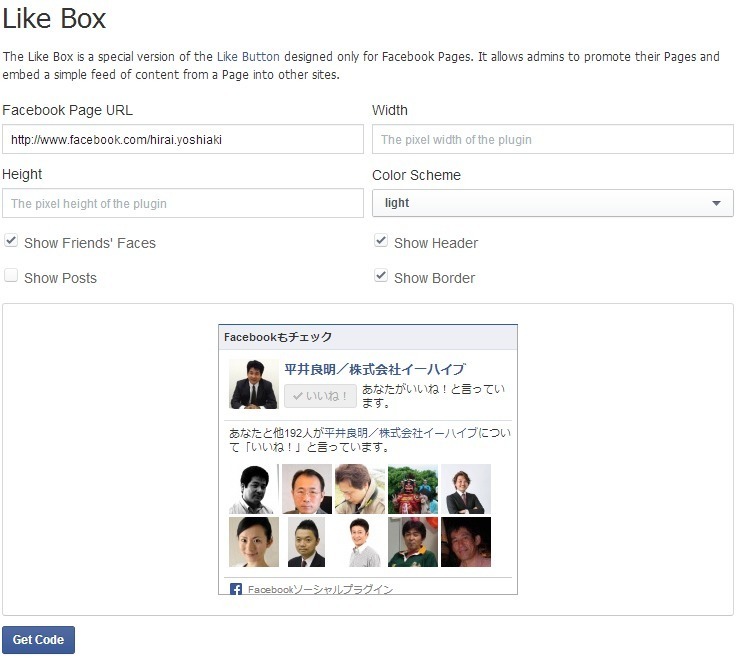Click the Get Code button

click(x=38, y=640)
